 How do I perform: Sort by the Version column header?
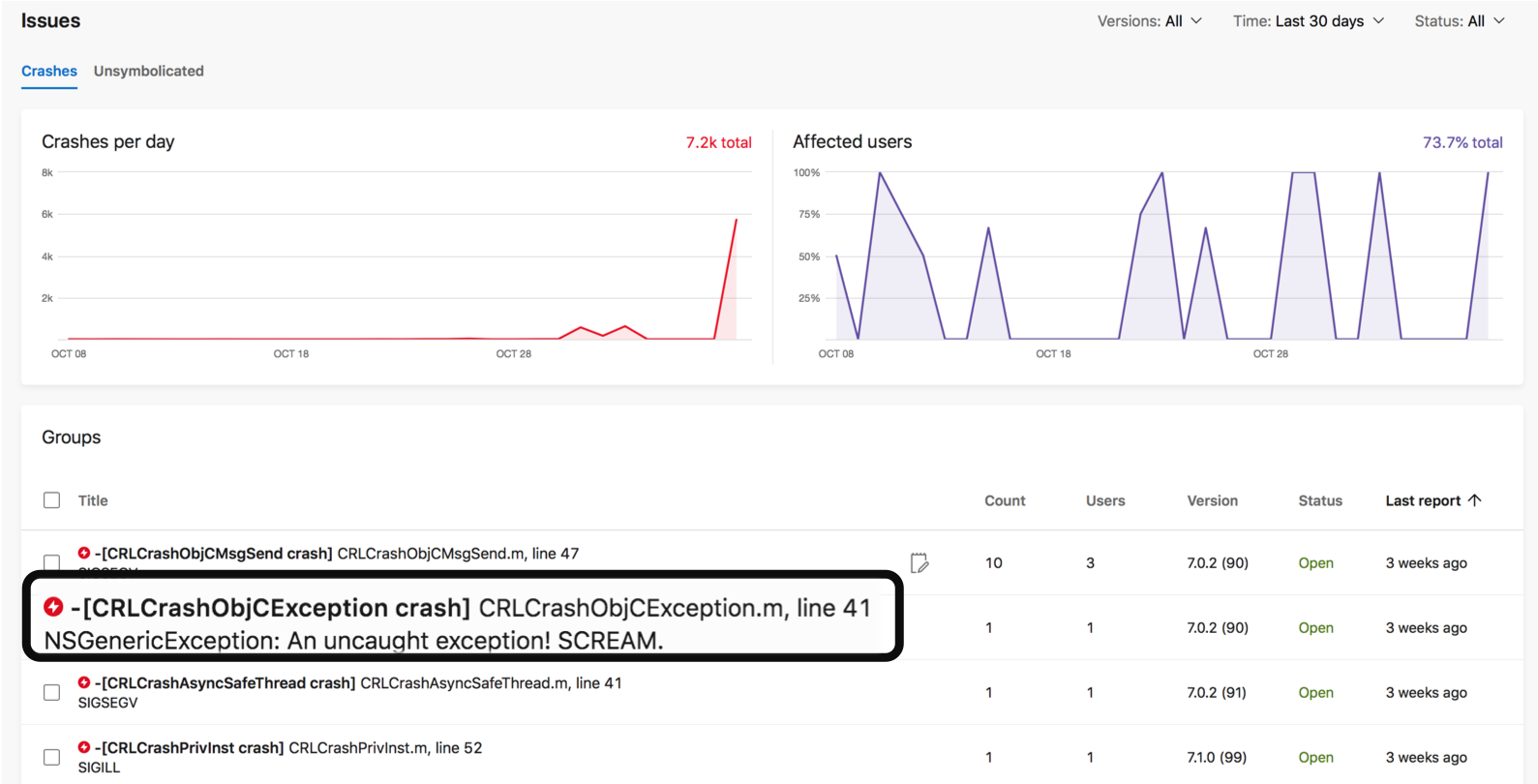tap(1213, 500)
